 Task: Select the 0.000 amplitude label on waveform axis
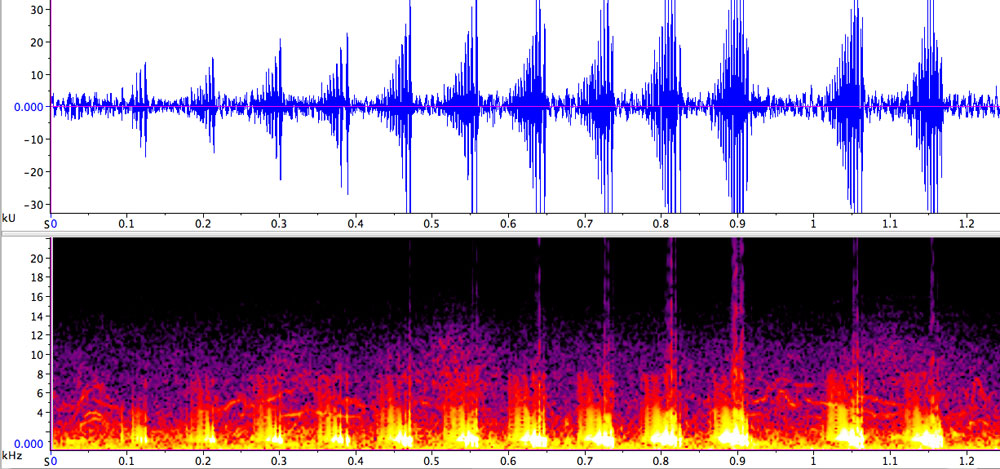pos(28,107)
